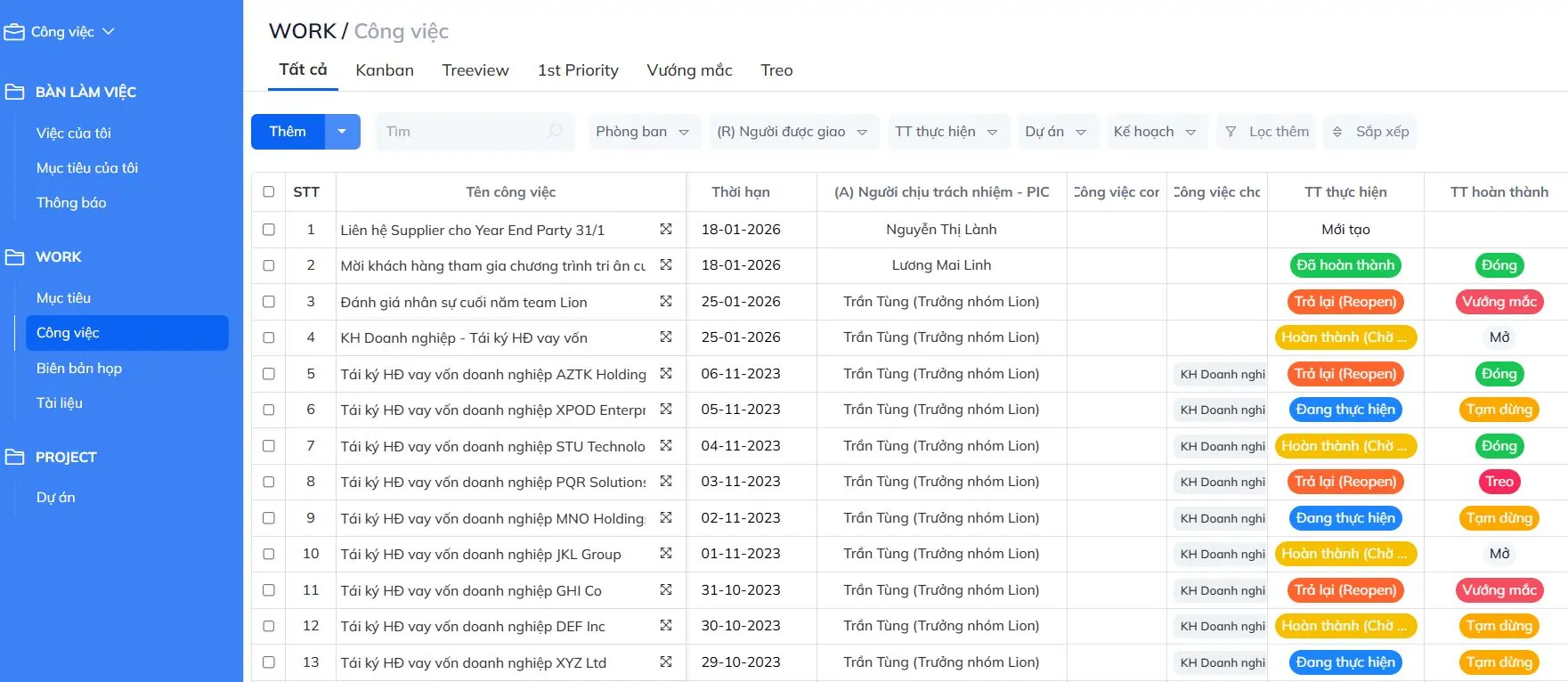Open expand icon for row 5 AZTK Holding
The image size is (1568, 682).
pos(665,374)
